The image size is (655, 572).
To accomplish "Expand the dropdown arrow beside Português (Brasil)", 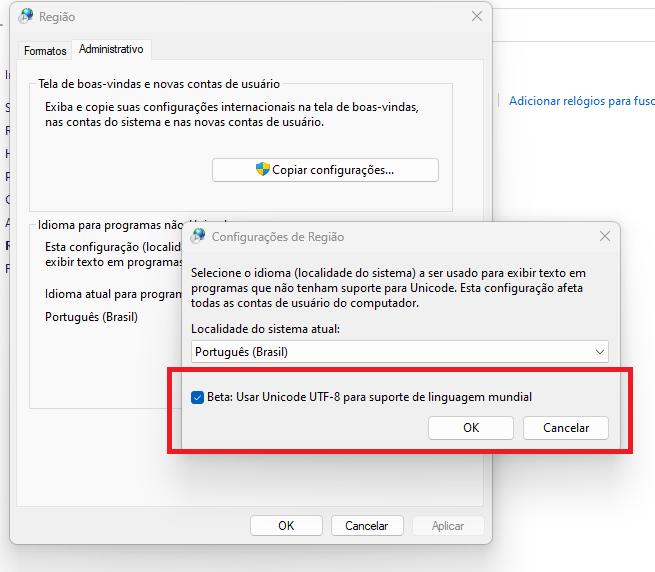I will coord(600,352).
